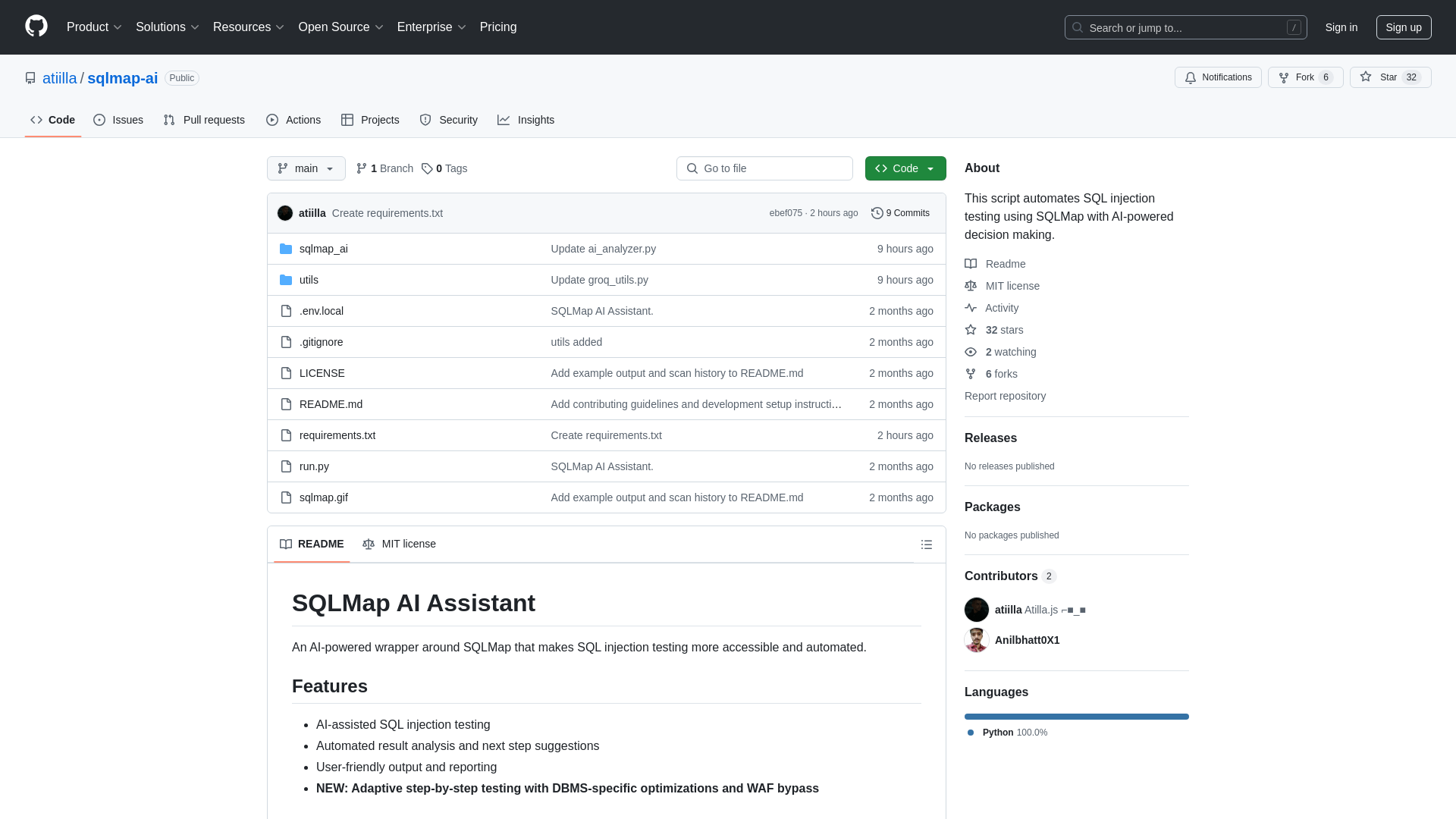View the 2 watching list
The image size is (1456, 819).
[x=1001, y=352]
